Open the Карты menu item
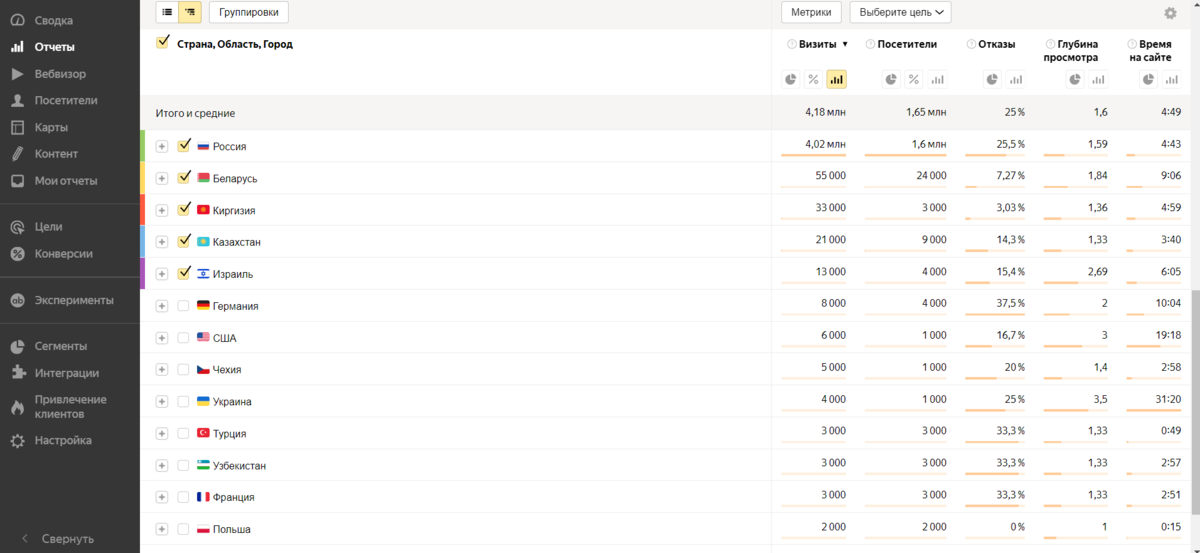1200x553 pixels. click(x=51, y=127)
